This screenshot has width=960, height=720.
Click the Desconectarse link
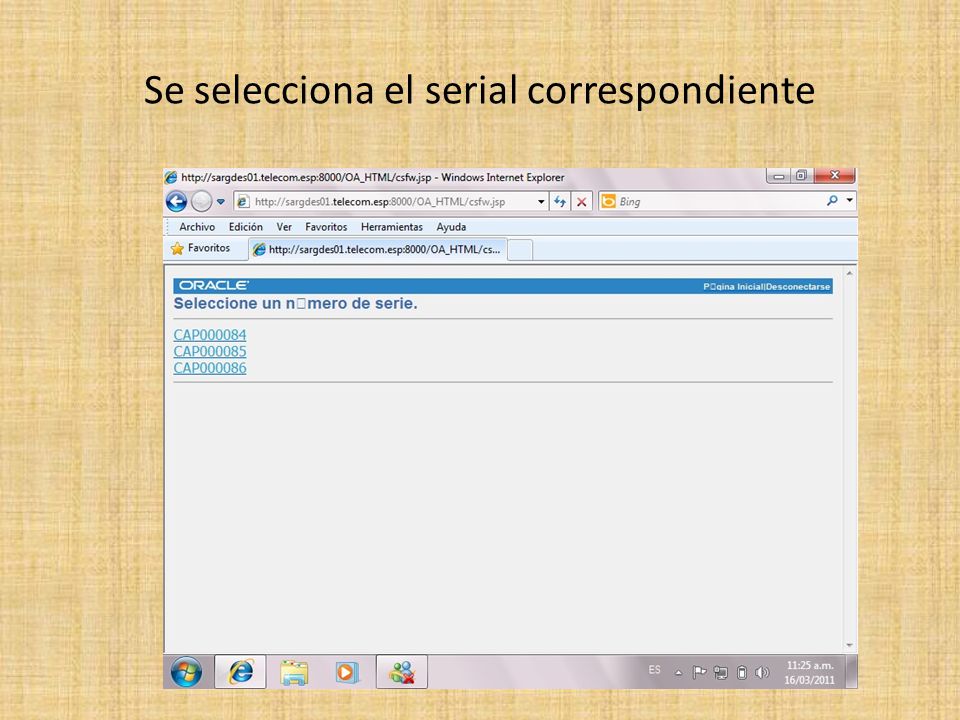click(798, 287)
